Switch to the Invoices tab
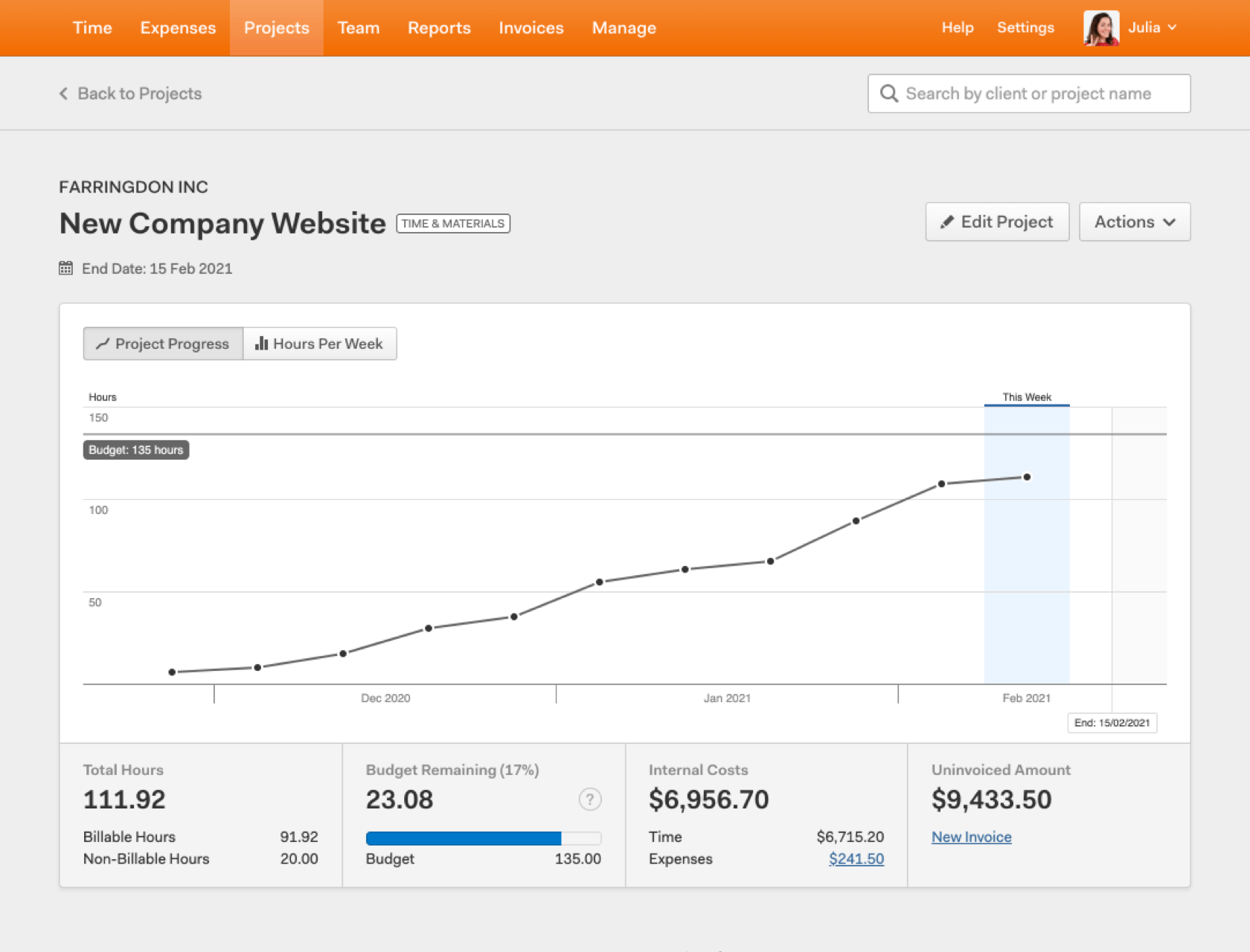This screenshot has width=1250, height=952. pos(531,28)
